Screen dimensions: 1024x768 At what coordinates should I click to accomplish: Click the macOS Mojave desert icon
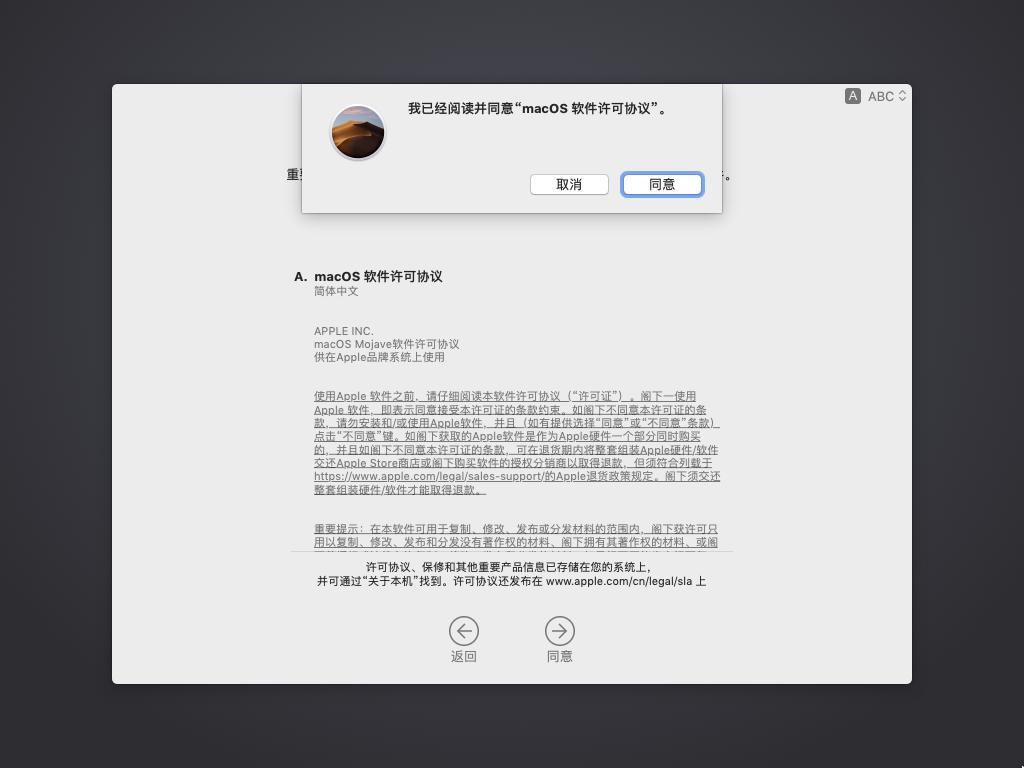pyautogui.click(x=357, y=132)
